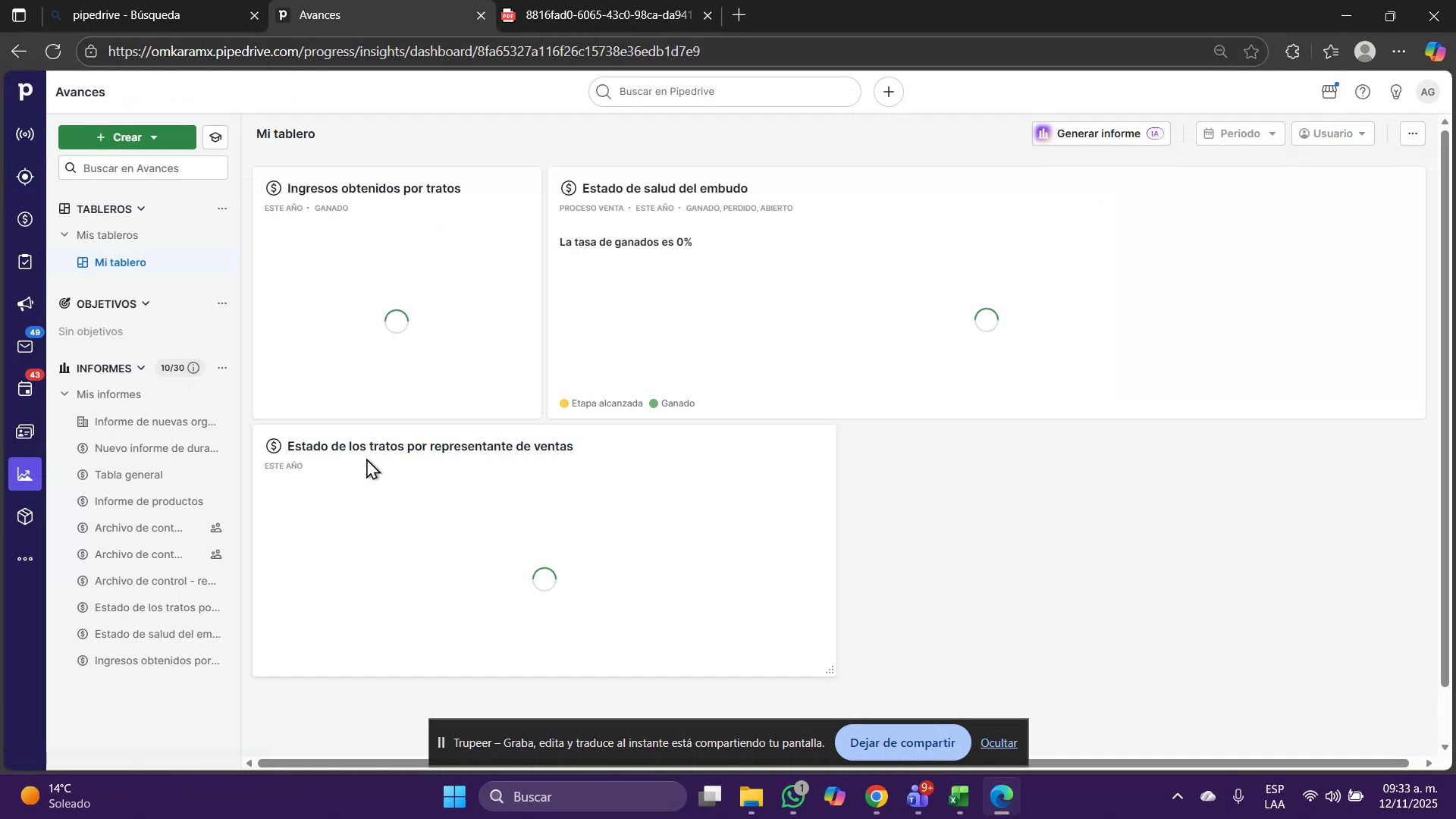1456x819 pixels.
Task: Click the Generar informe button
Action: pyautogui.click(x=1099, y=133)
